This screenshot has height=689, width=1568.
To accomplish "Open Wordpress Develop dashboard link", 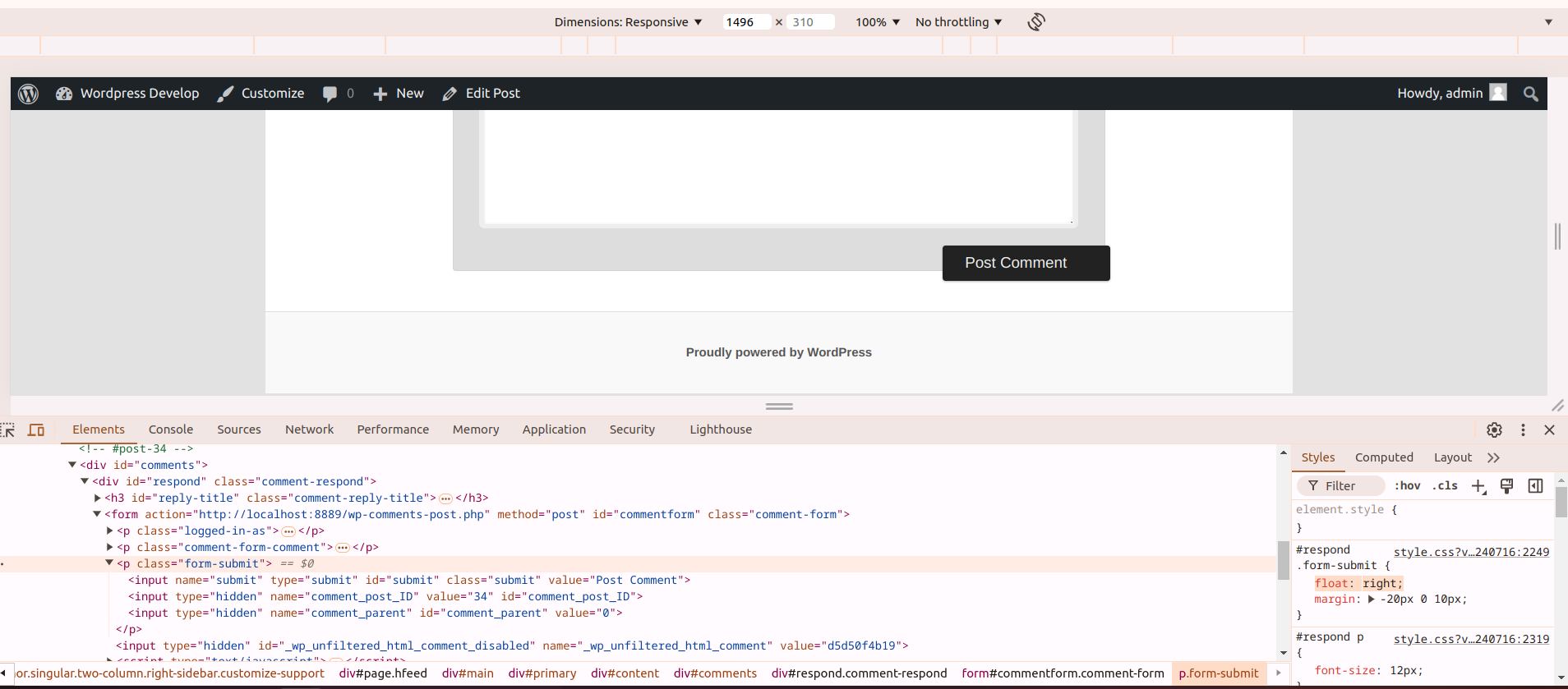I will coord(127,94).
